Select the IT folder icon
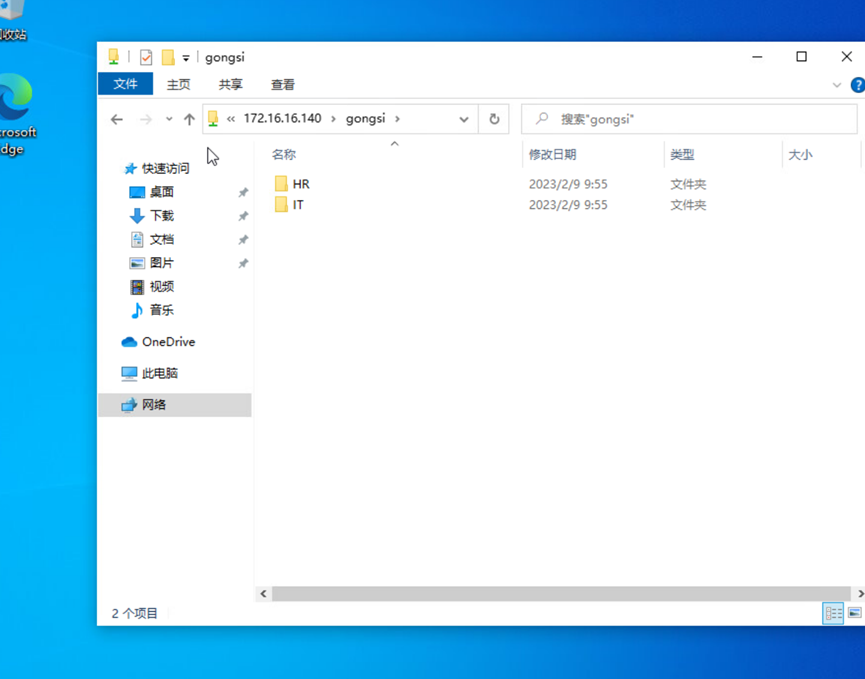The image size is (865, 679). click(281, 205)
